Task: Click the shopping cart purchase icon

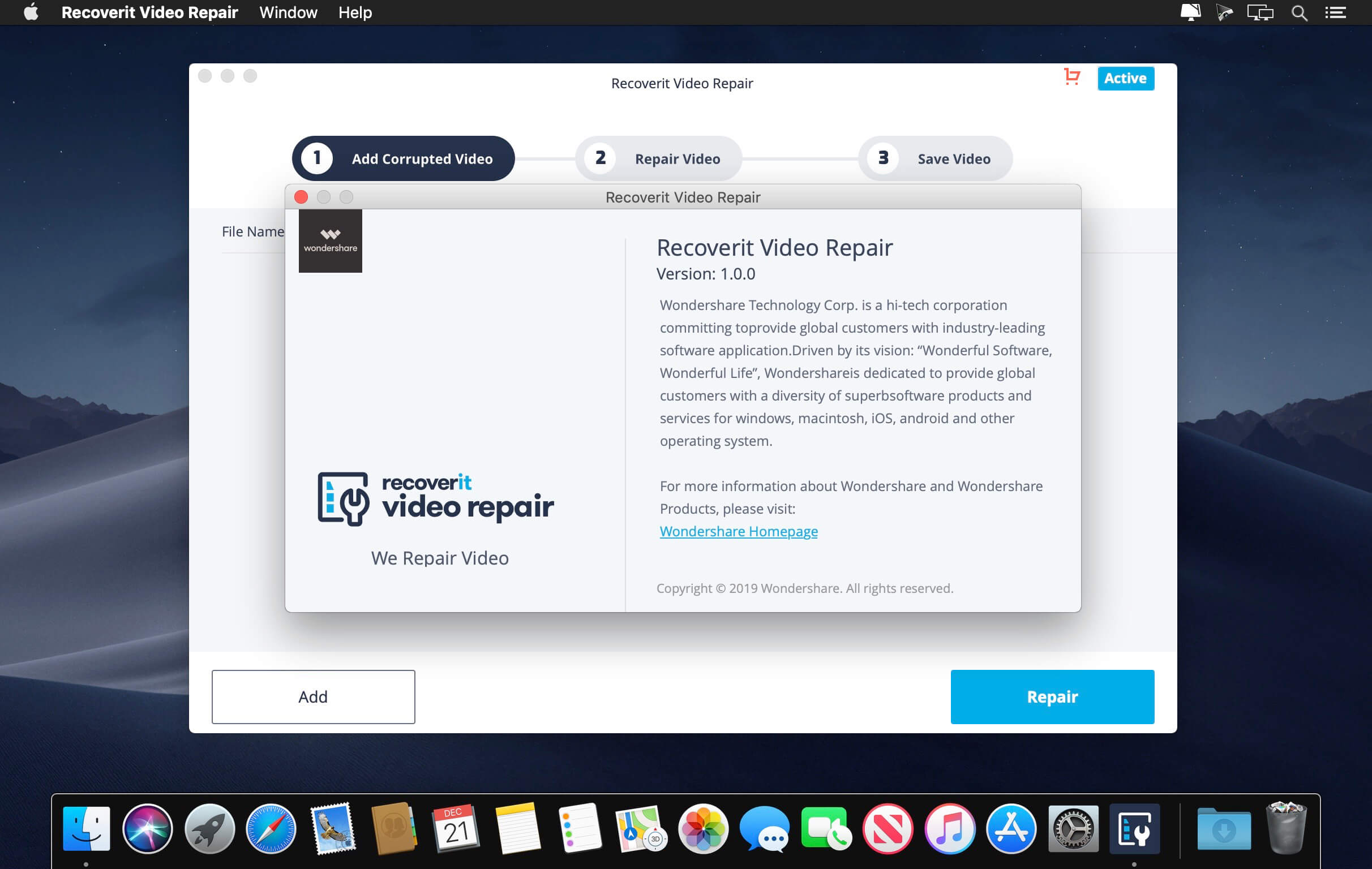Action: (x=1071, y=77)
